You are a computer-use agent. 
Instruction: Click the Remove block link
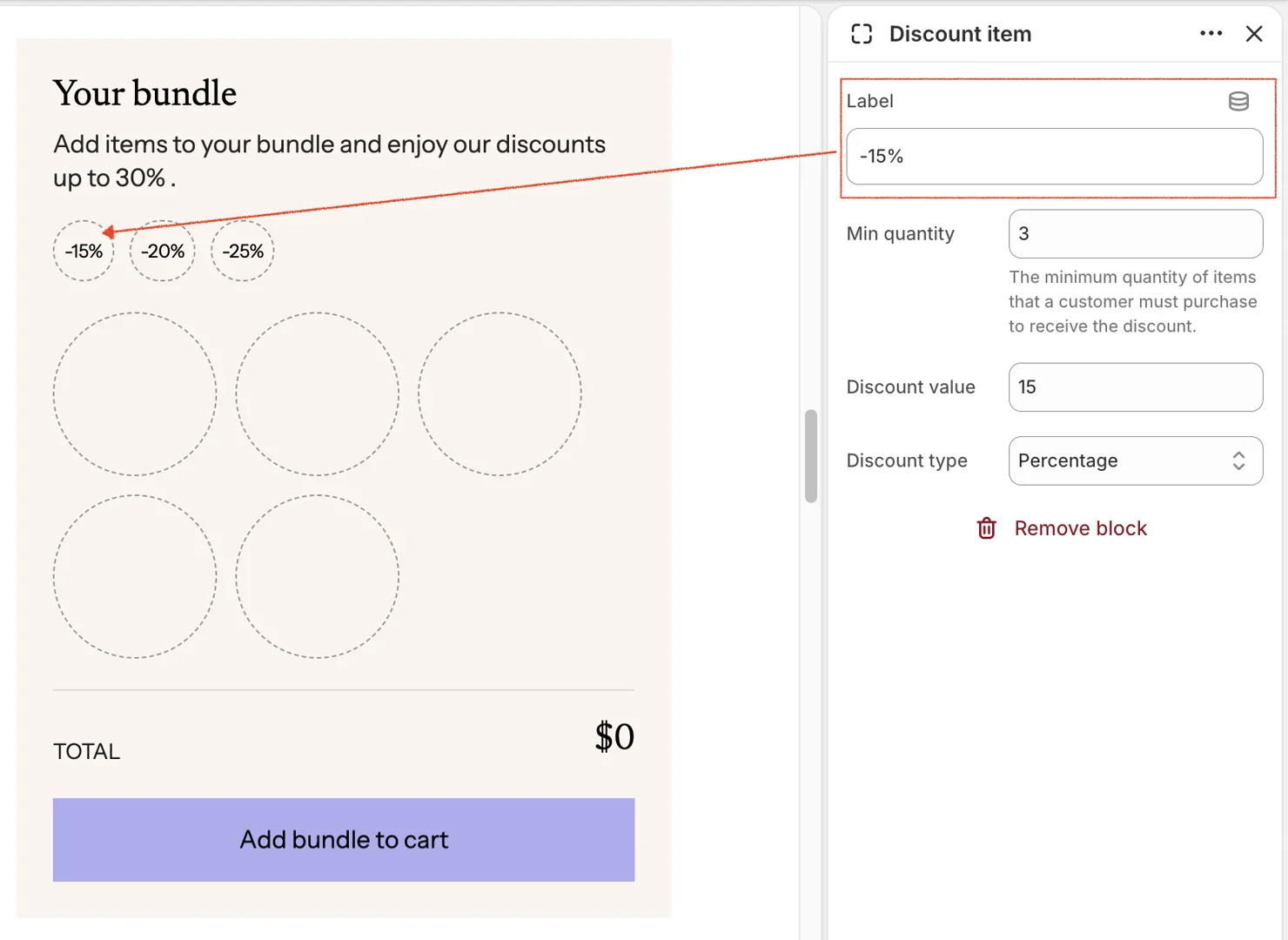pyautogui.click(x=1080, y=528)
